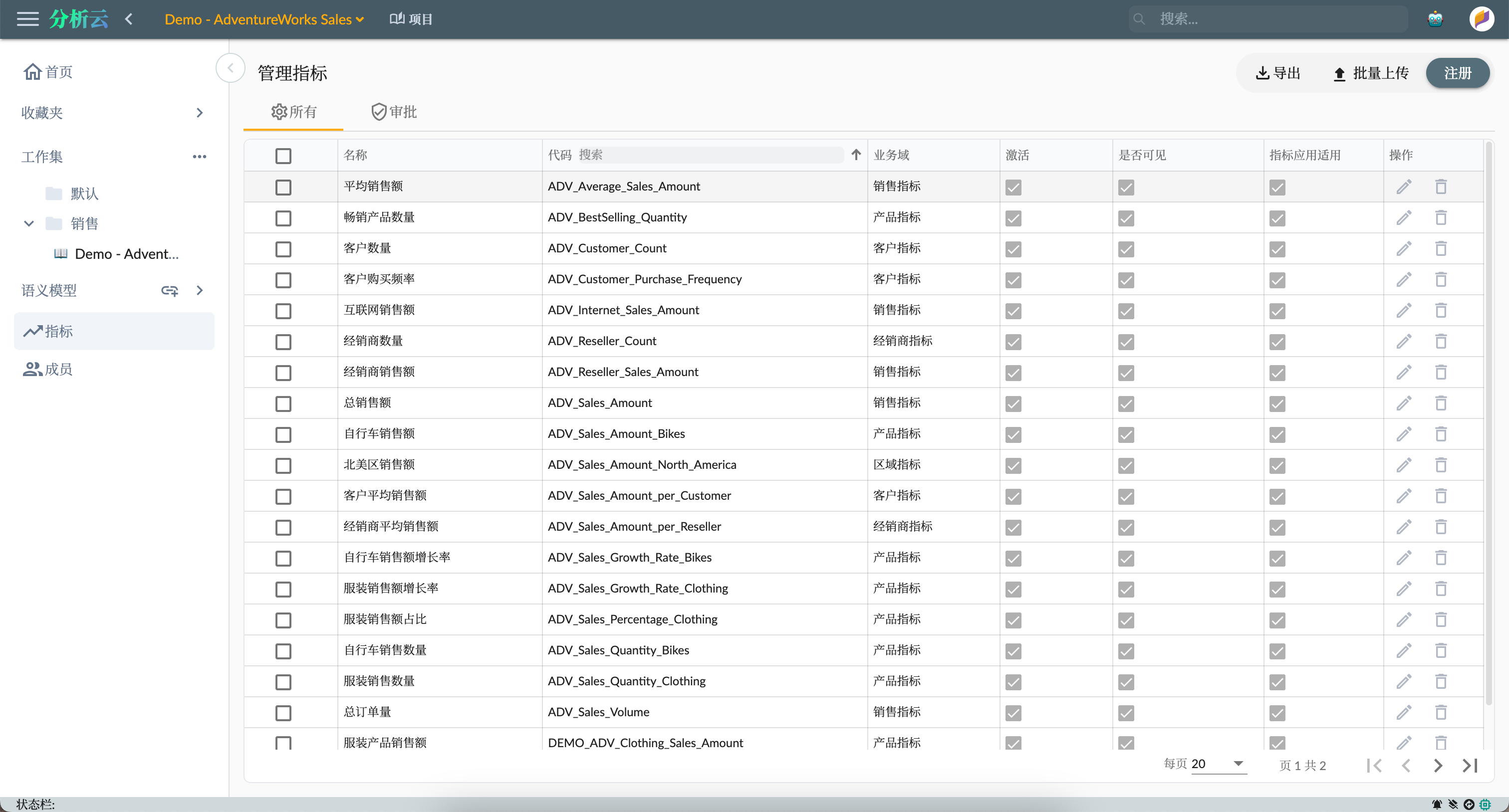Click the green chip icon in status bar
Viewport: 1509px width, 812px height.
pyautogui.click(x=1485, y=804)
